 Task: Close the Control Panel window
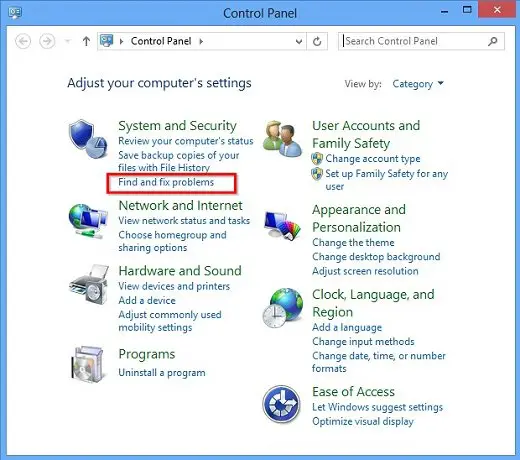tap(497, 9)
